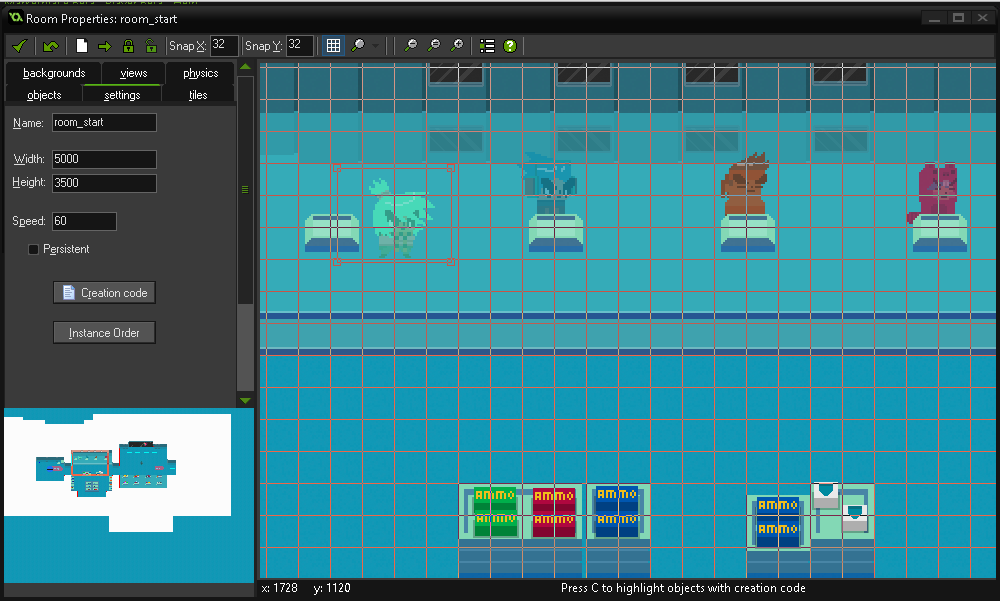Click the green checkmark to save the room

pyautogui.click(x=19, y=46)
